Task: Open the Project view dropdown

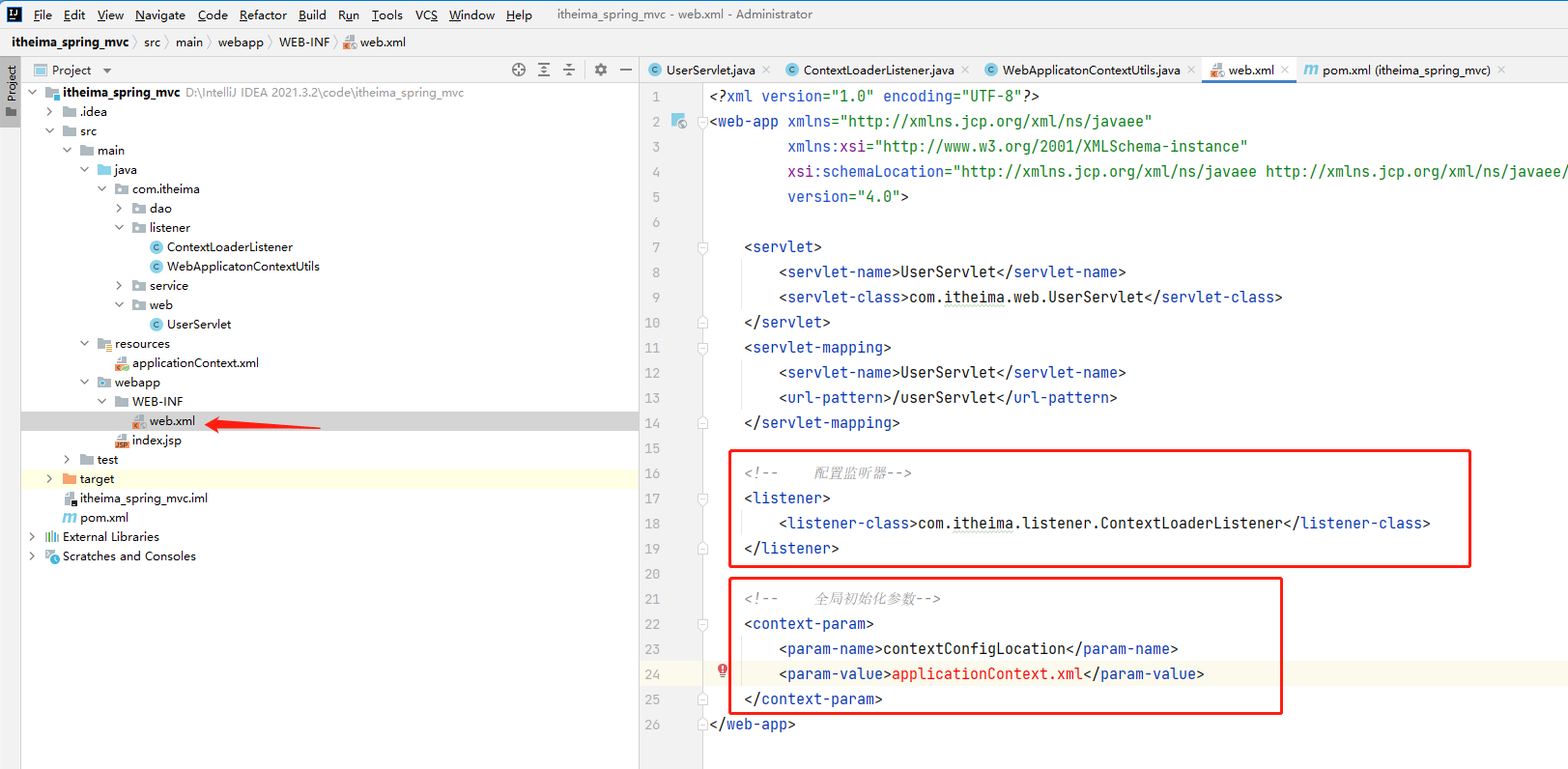Action: tap(107, 71)
